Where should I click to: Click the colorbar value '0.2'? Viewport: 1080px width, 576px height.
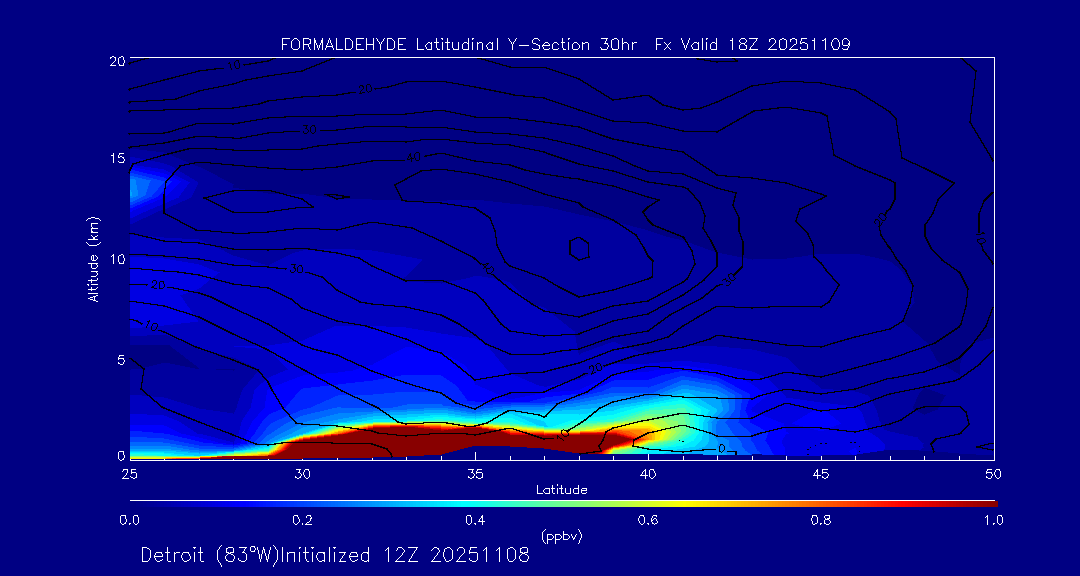click(302, 520)
